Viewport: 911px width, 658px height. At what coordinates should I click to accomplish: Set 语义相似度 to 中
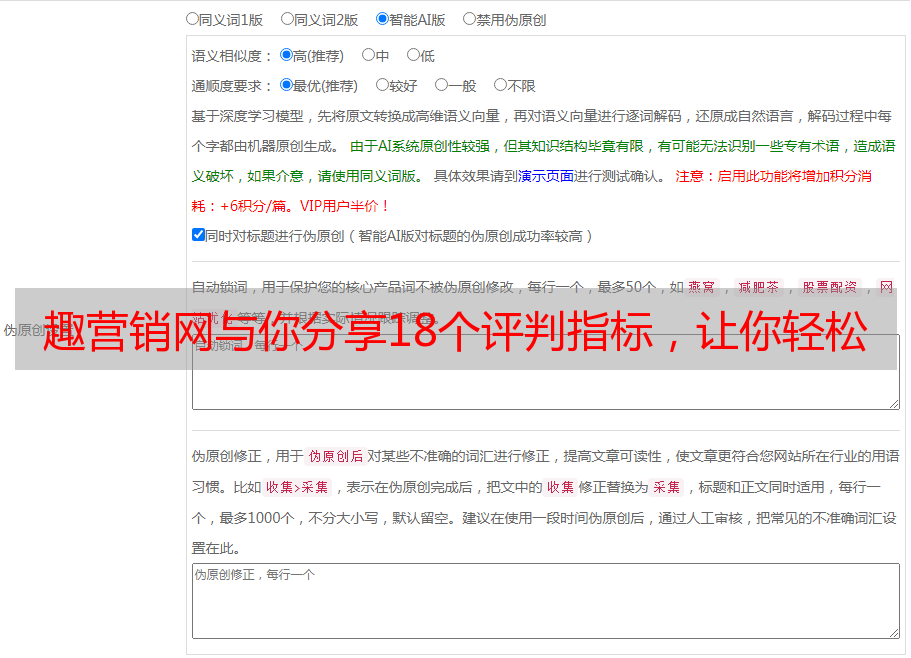coord(368,55)
